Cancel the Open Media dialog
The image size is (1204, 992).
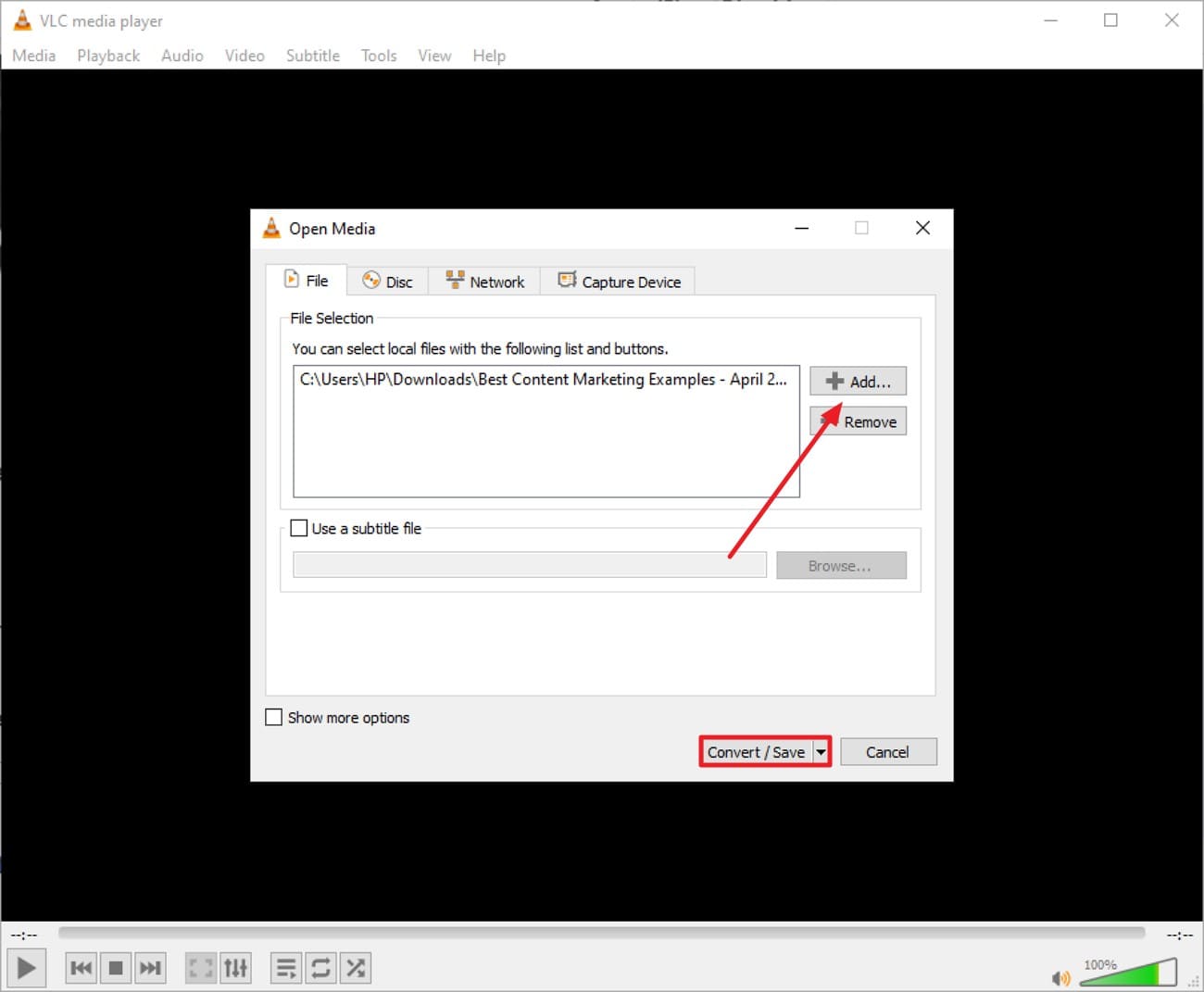pyautogui.click(x=887, y=751)
